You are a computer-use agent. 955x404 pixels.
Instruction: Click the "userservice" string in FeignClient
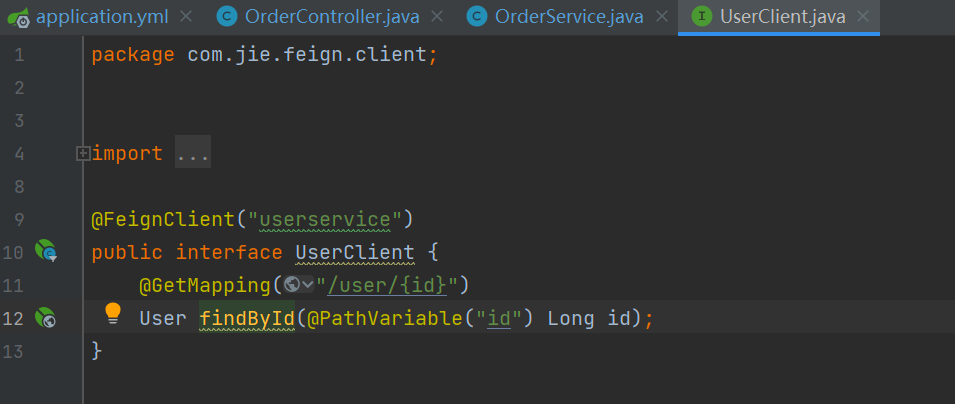pos(330,219)
